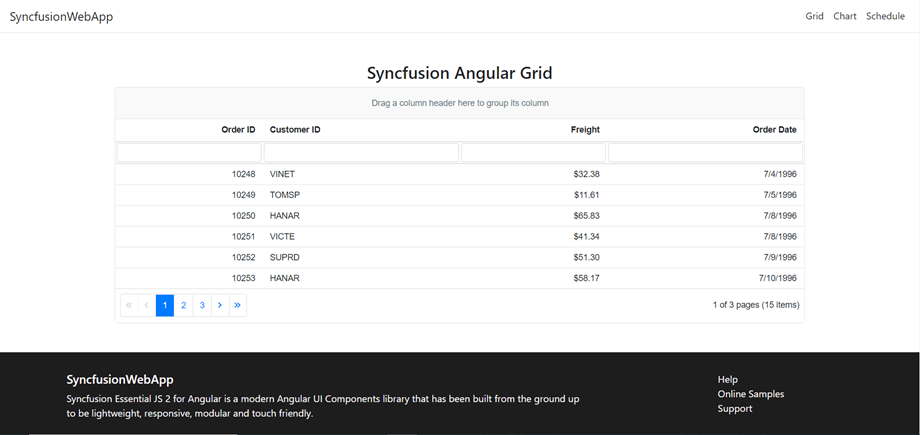Open the Schedule nav link
Screen dimensions: 920x435
coord(885,16)
